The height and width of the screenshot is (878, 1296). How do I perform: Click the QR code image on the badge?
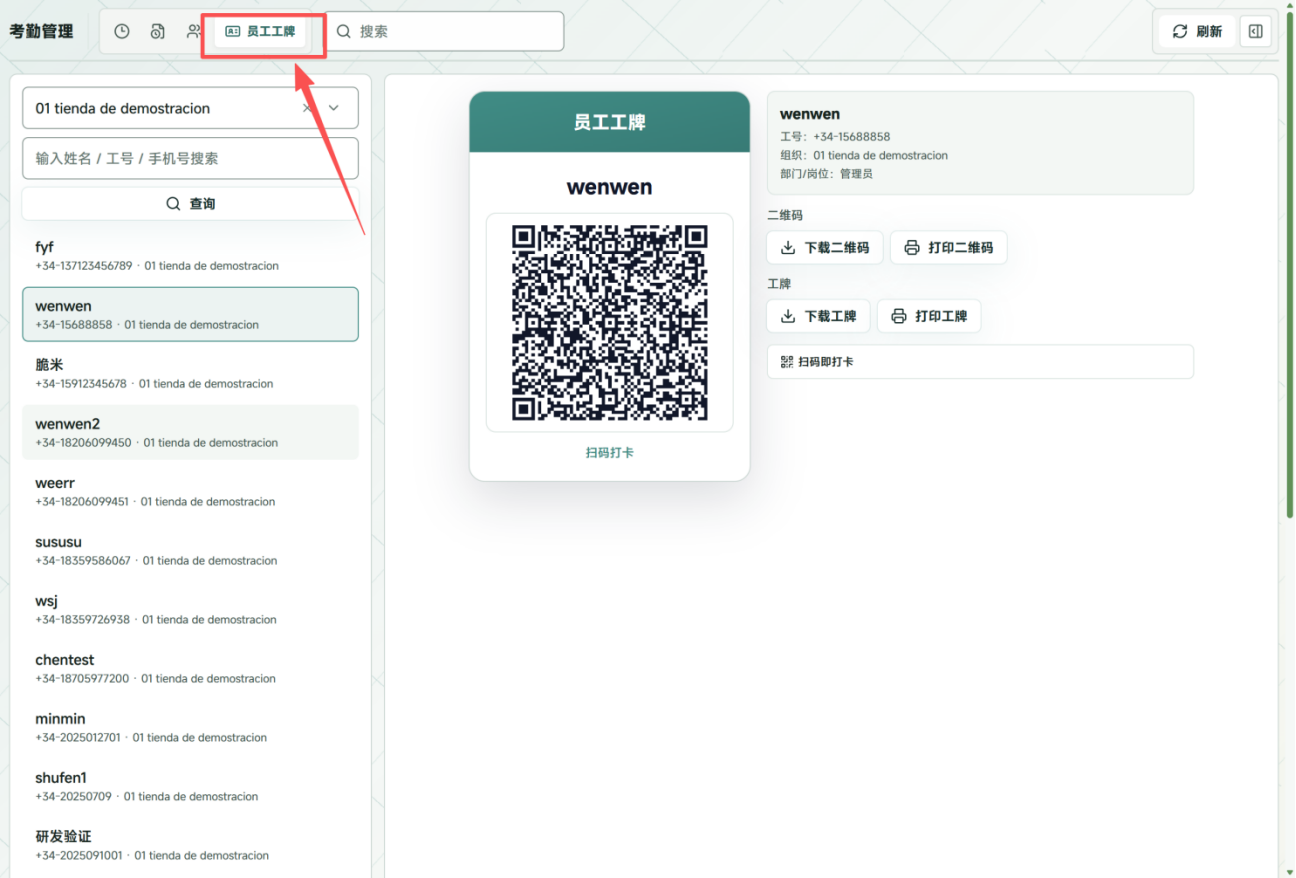(610, 322)
